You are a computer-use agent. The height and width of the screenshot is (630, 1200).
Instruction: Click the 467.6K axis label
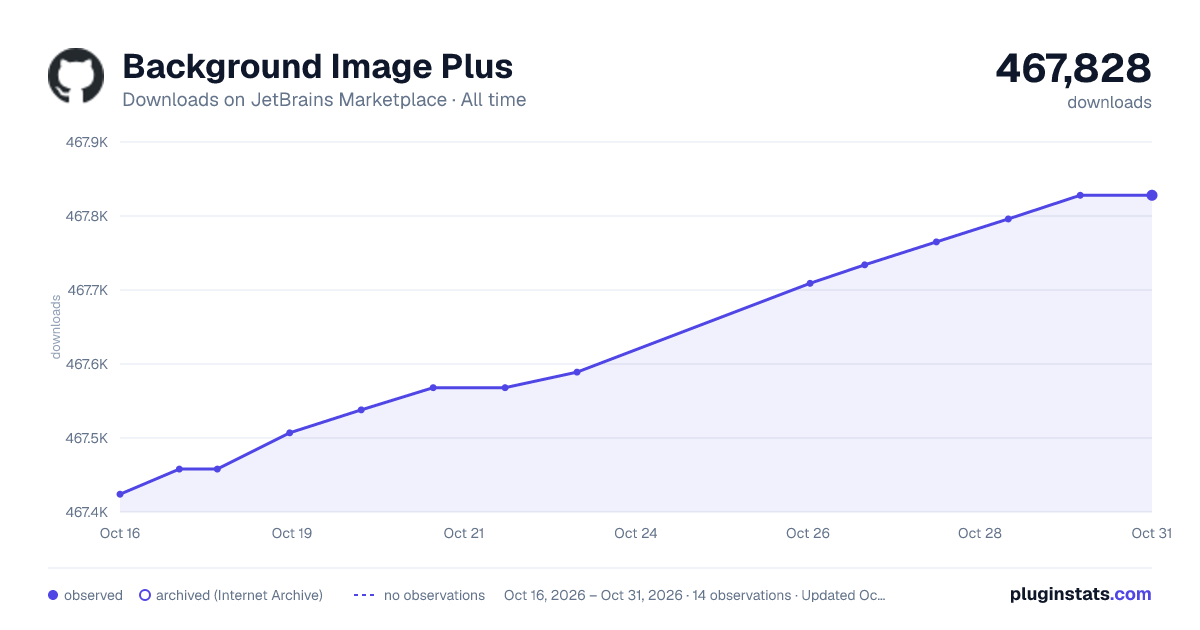[x=87, y=364]
